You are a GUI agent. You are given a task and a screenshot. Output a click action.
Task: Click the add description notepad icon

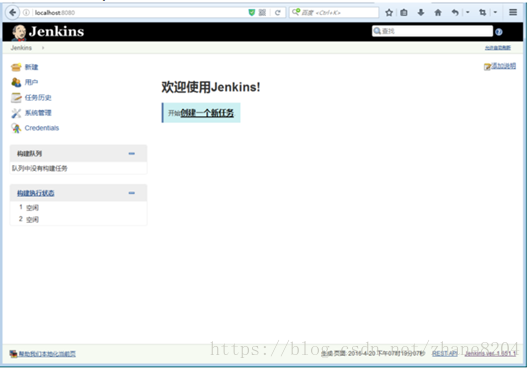click(487, 67)
